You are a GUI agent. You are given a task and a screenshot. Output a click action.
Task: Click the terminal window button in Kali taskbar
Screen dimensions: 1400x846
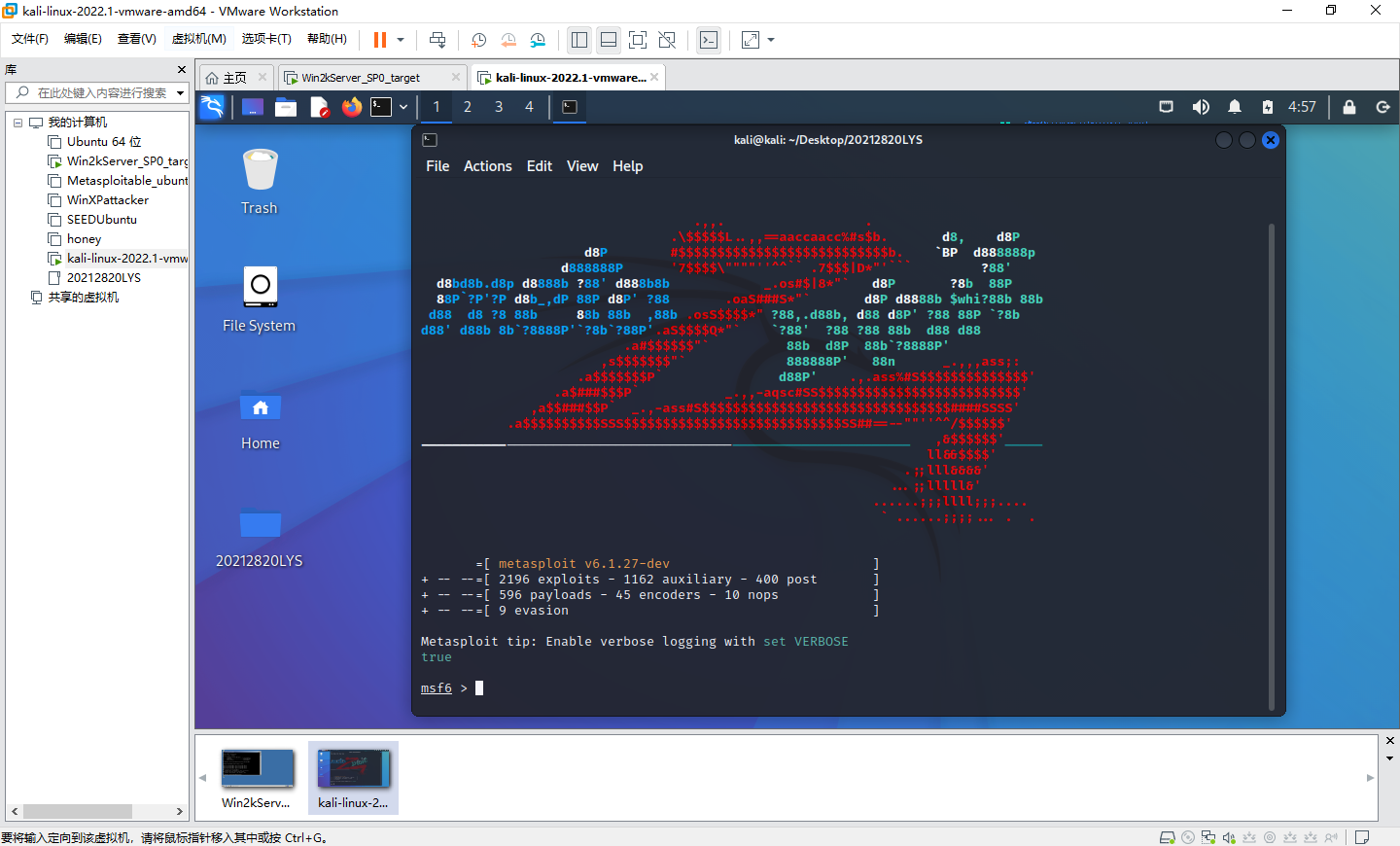(570, 107)
